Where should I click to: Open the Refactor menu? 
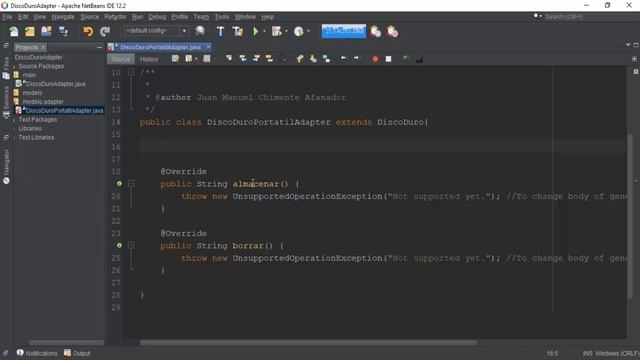coord(116,17)
